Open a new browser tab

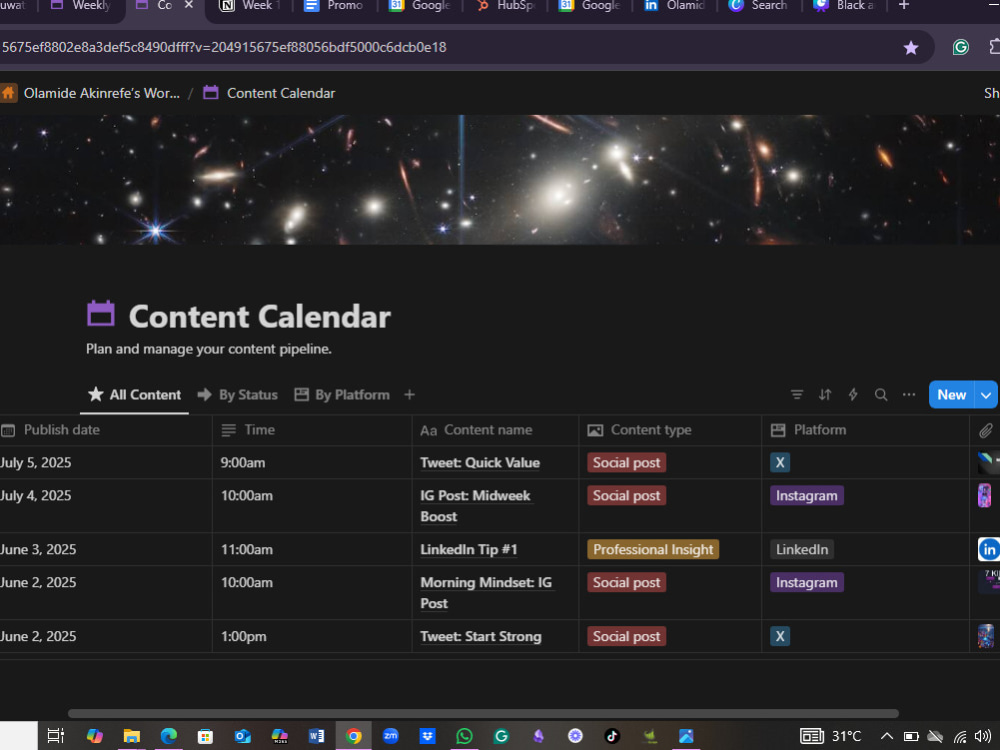click(904, 5)
